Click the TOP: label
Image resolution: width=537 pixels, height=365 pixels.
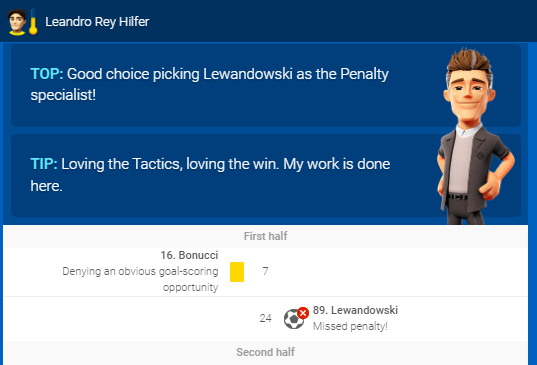pos(47,74)
